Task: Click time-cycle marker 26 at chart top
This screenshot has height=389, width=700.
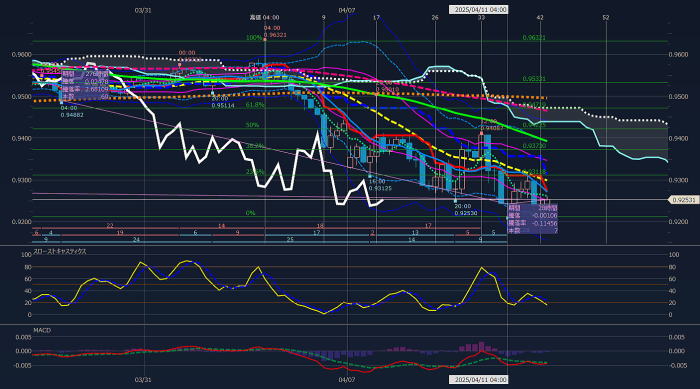Action: click(435, 17)
